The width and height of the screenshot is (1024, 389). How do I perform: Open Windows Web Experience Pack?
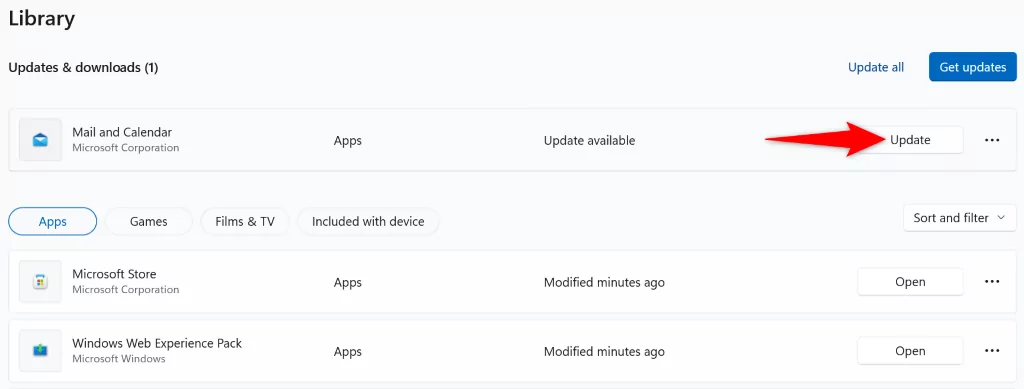[910, 350]
